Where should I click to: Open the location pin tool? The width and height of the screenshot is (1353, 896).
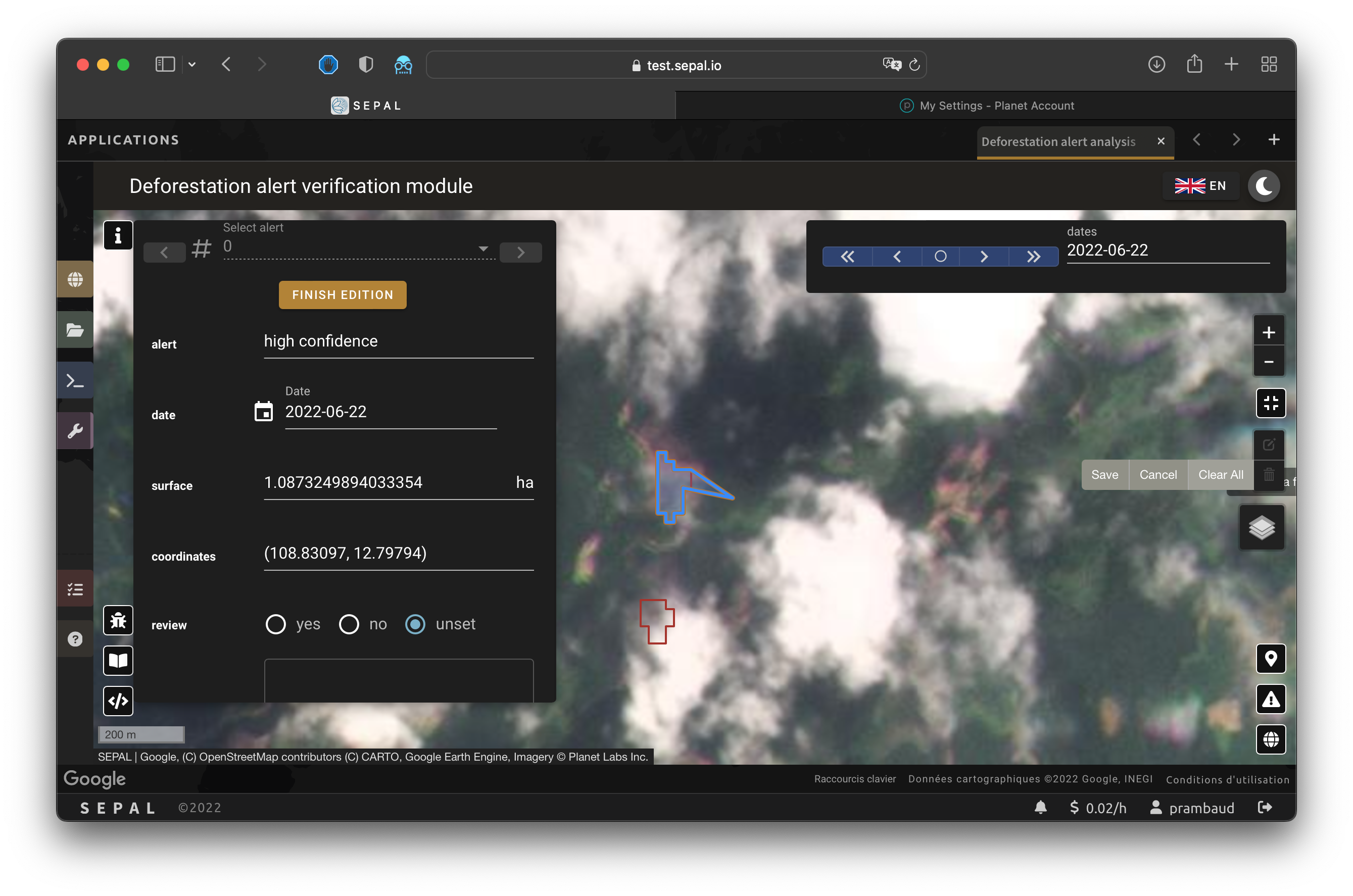pos(1270,659)
